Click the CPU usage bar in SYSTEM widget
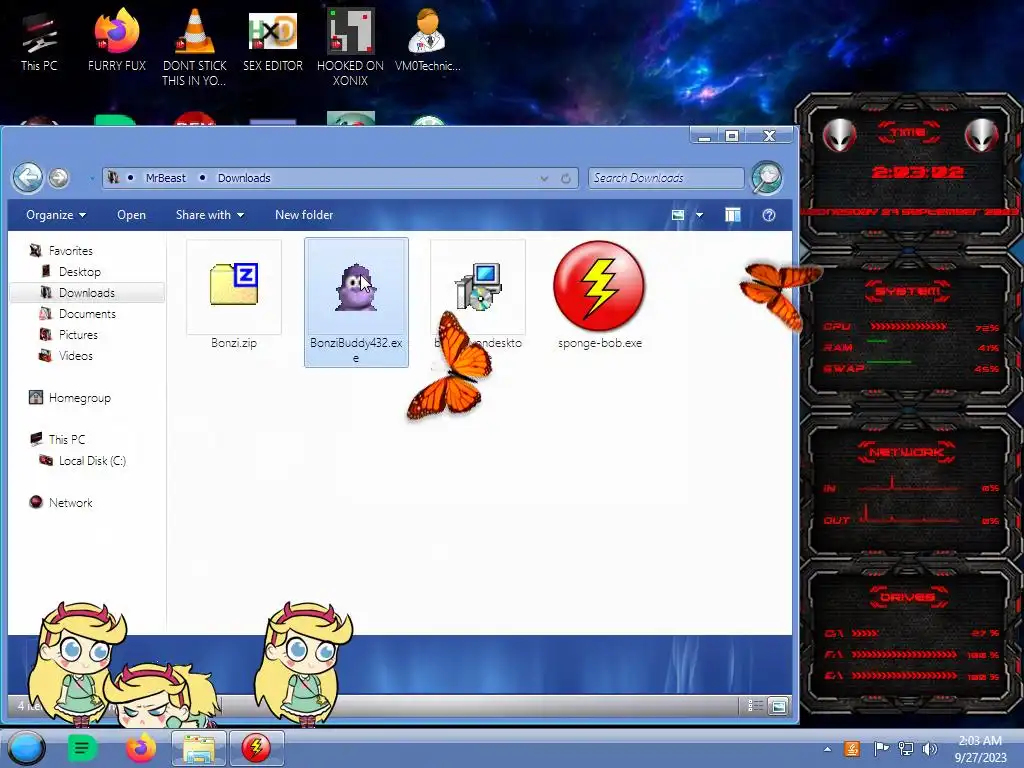 (908, 327)
